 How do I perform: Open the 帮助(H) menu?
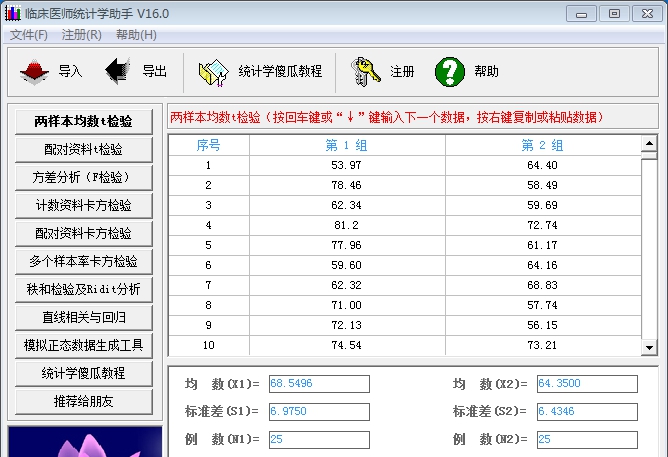(136, 34)
